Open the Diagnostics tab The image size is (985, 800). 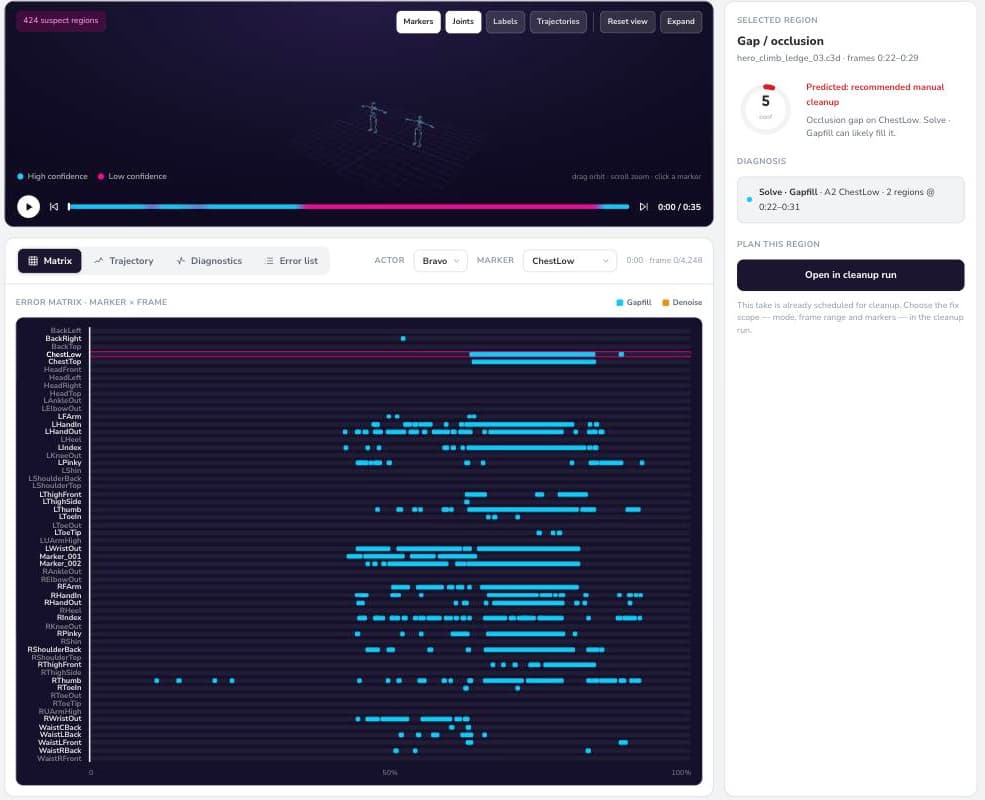tap(209, 261)
